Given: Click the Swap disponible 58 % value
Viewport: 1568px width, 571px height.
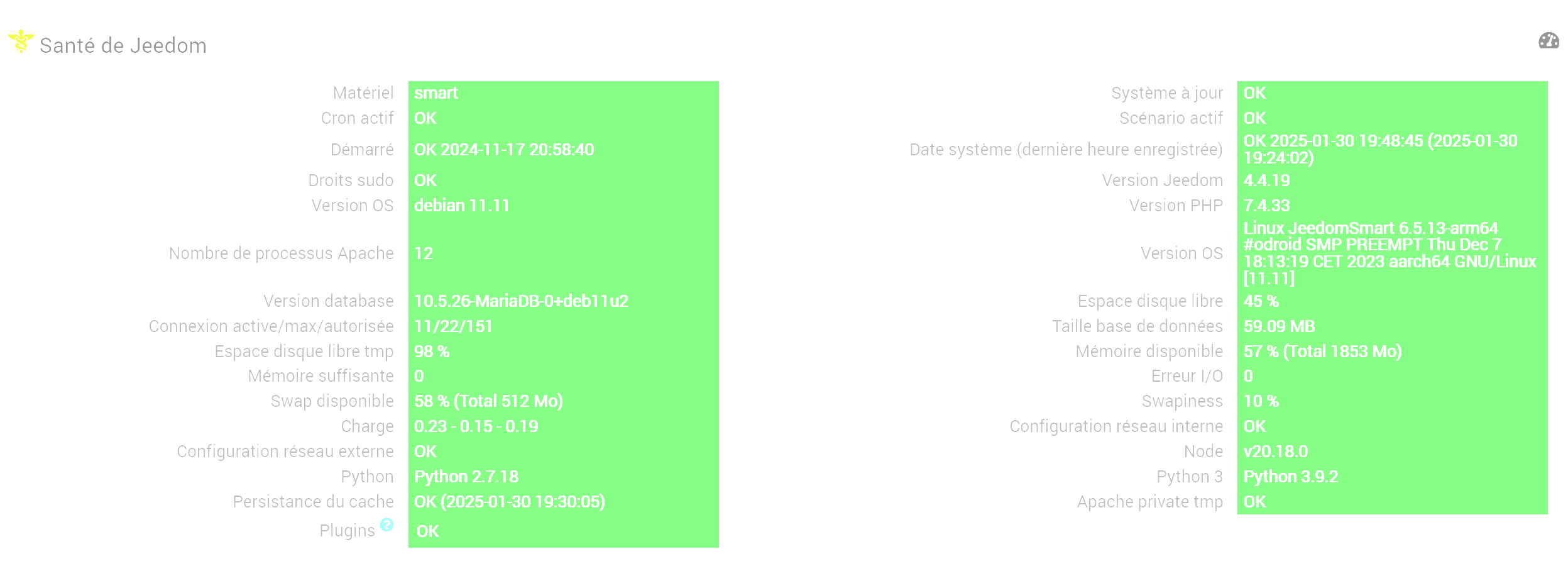Looking at the screenshot, I should pyautogui.click(x=488, y=401).
